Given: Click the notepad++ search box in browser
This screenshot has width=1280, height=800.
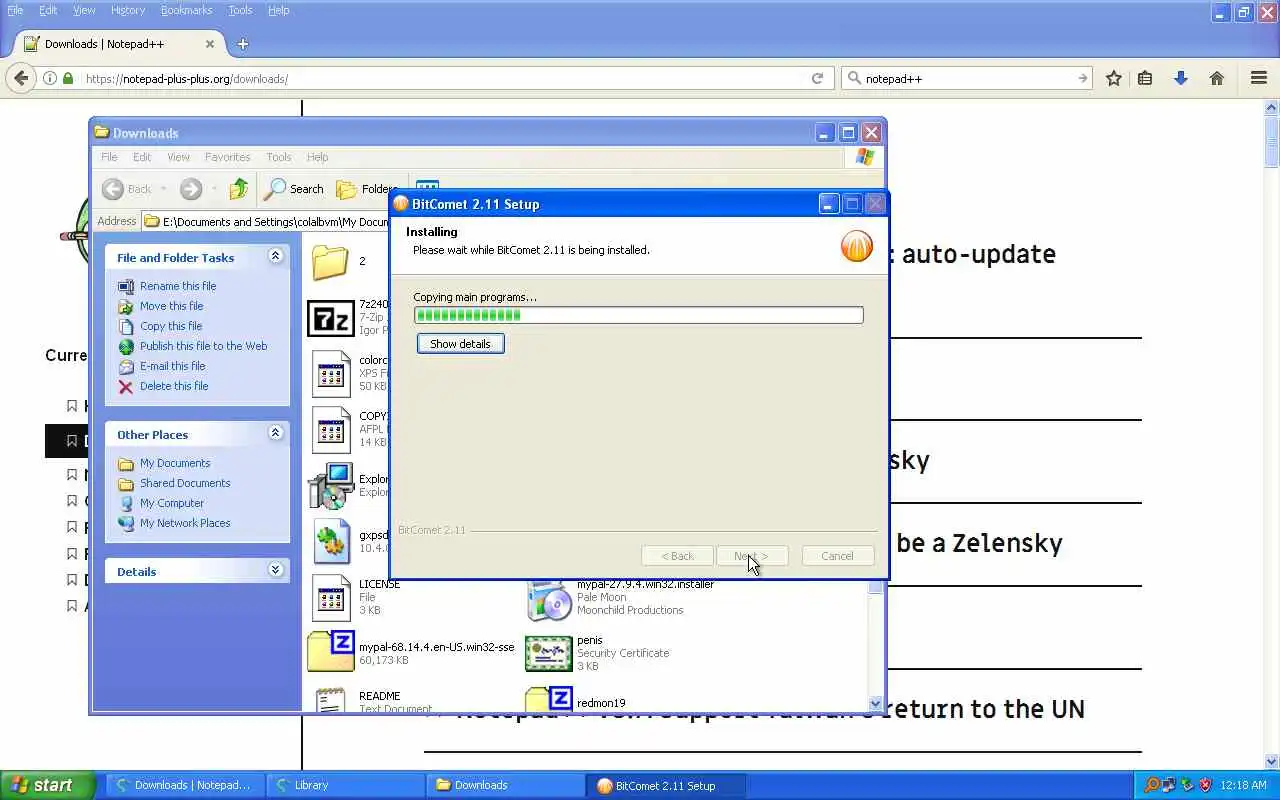Looking at the screenshot, I should 966,78.
